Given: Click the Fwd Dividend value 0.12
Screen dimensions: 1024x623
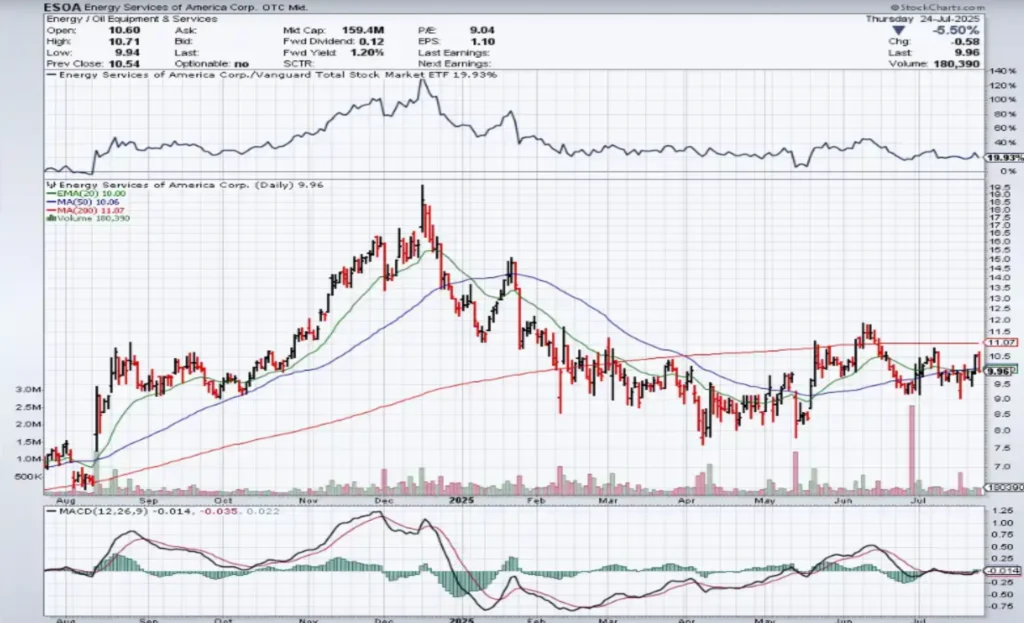Looking at the screenshot, I should pos(371,41).
